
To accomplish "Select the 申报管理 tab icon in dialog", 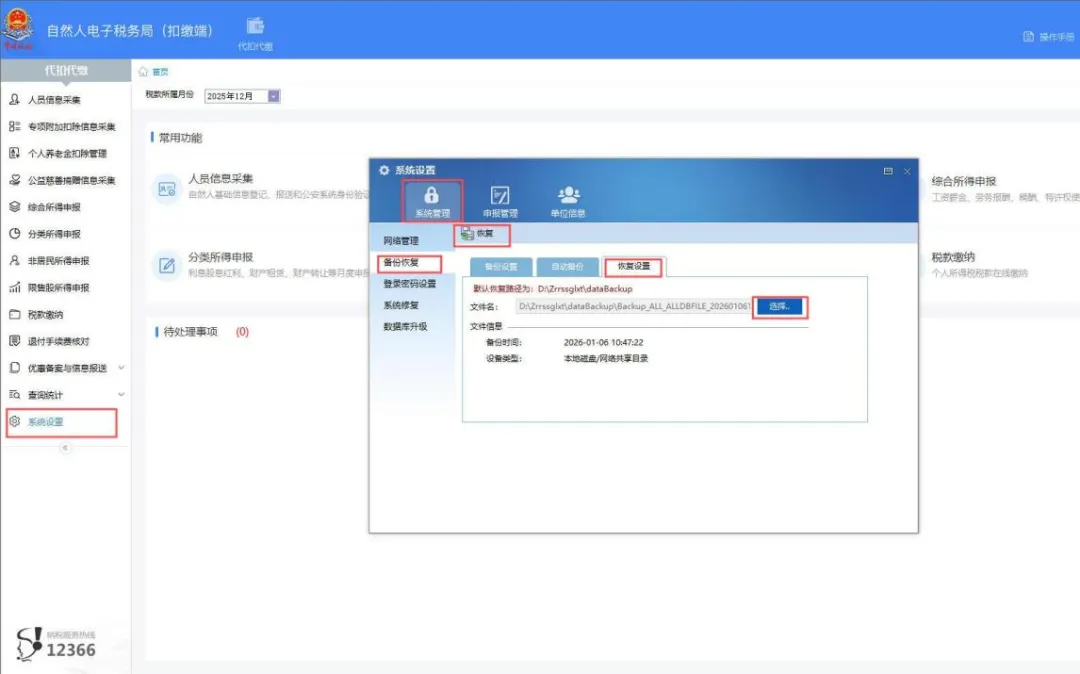I will (x=500, y=201).
